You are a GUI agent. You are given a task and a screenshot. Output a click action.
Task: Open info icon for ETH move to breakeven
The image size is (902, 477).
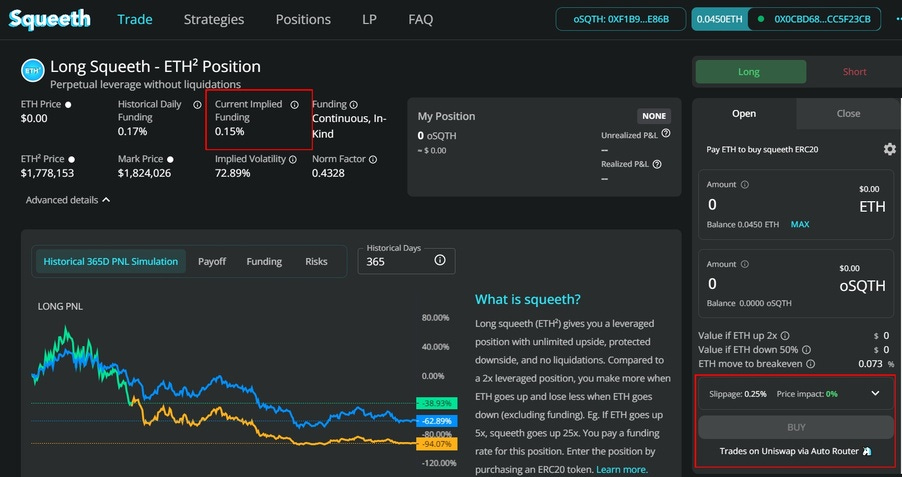pyautogui.click(x=811, y=364)
